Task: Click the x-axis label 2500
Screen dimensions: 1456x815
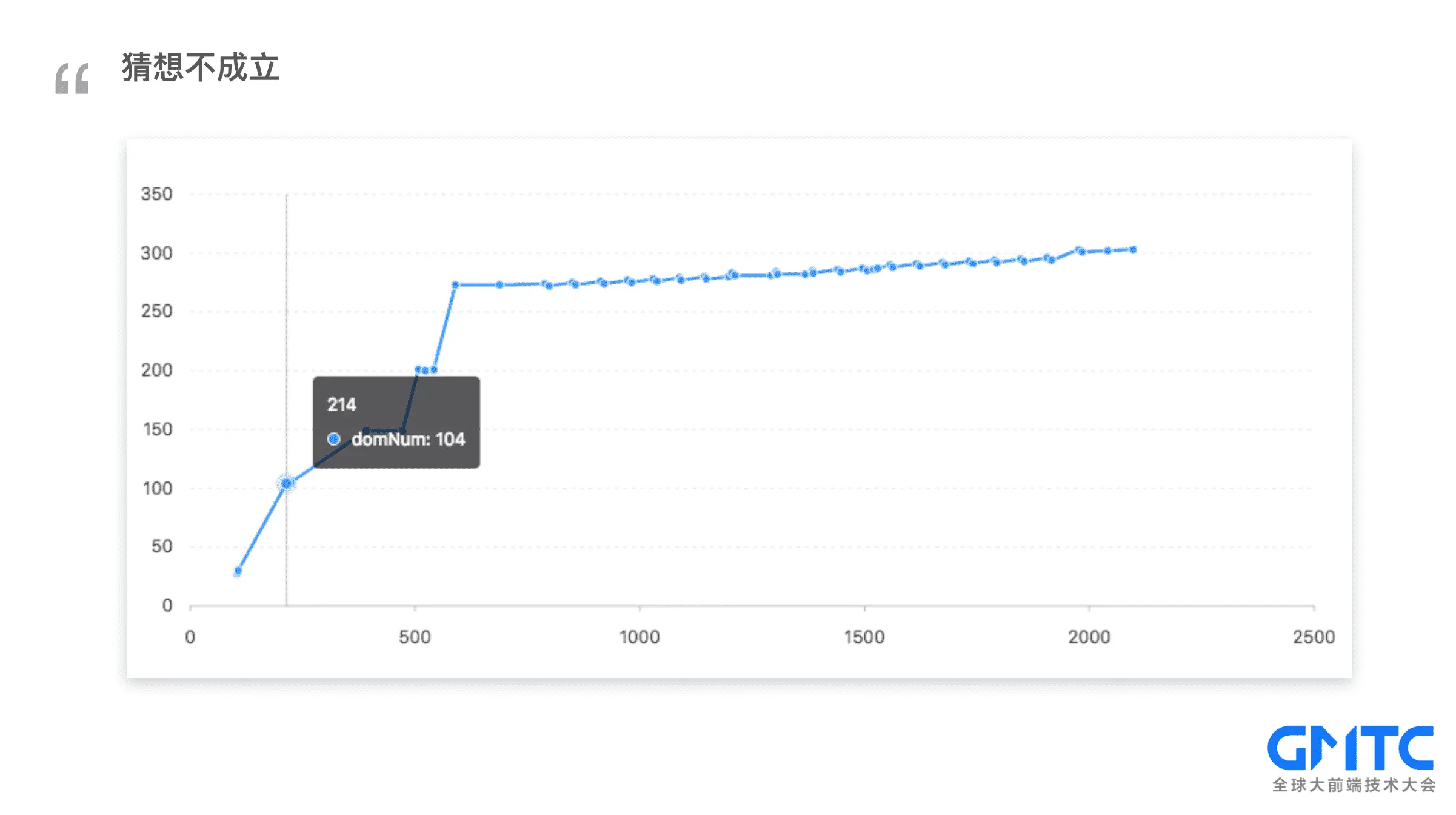Action: [x=1314, y=637]
